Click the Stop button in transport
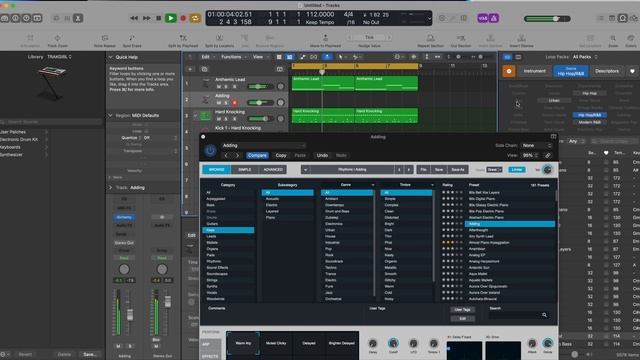The height and width of the screenshot is (360, 640). coord(158,18)
